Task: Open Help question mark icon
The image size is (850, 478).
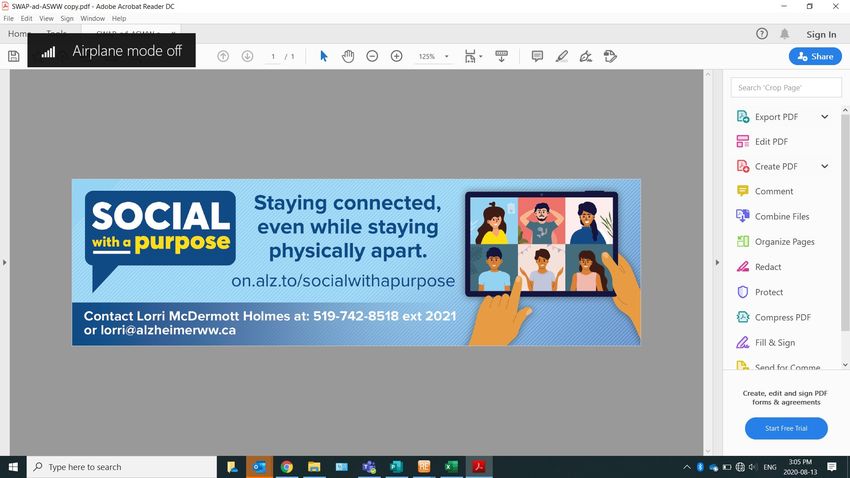Action: [x=762, y=34]
